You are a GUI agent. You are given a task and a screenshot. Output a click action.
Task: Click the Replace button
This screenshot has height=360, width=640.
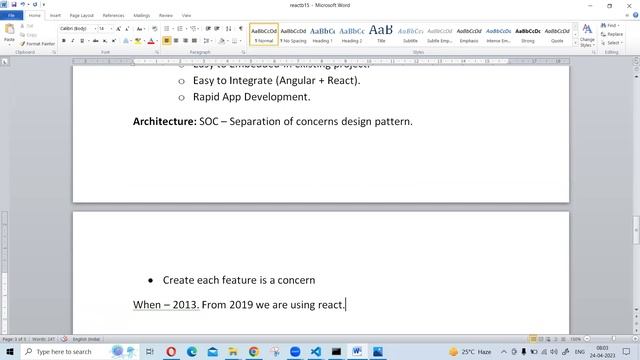(x=612, y=34)
